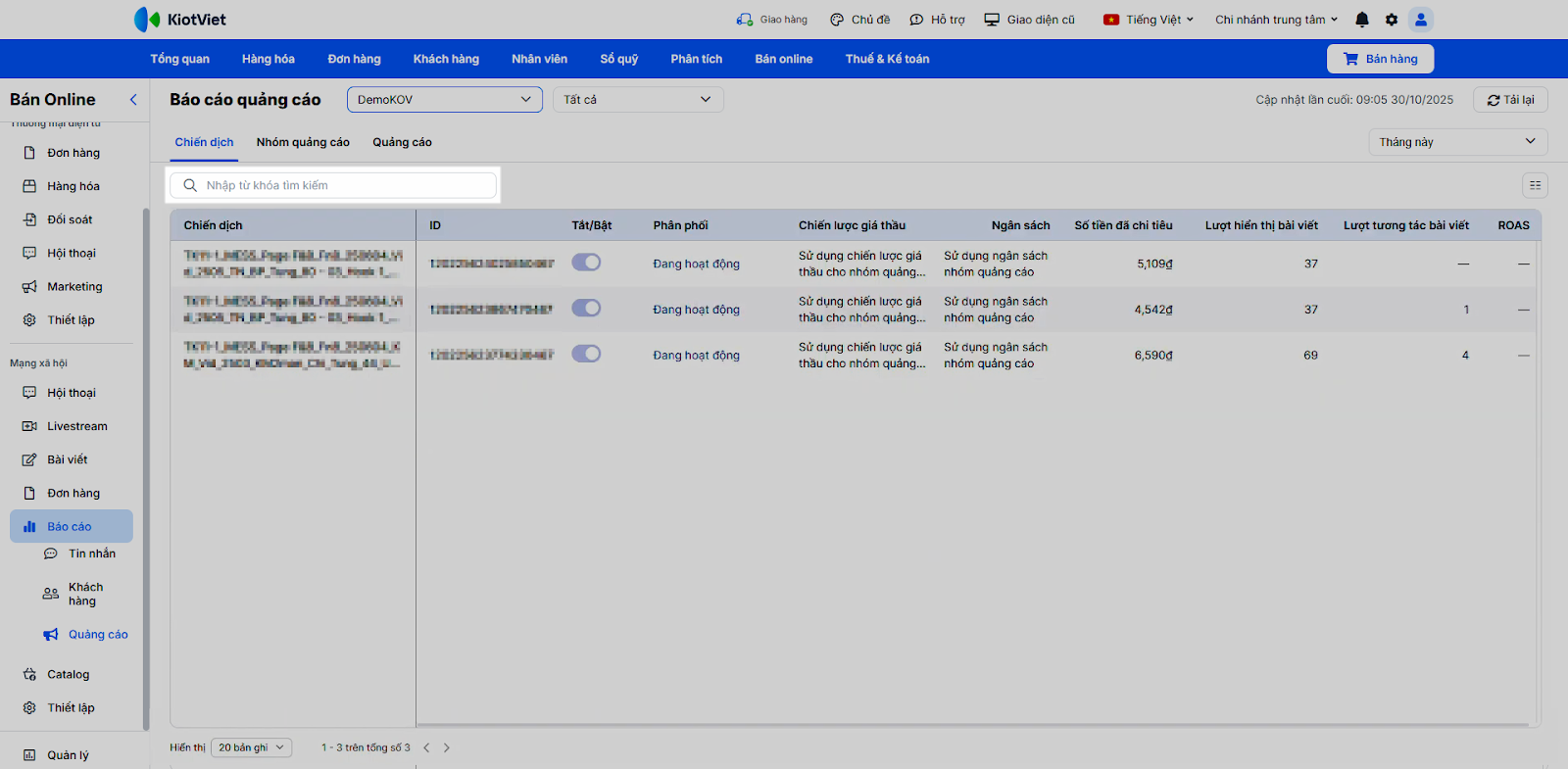Open the settings gear in the header
The image size is (1568, 769).
(1392, 20)
